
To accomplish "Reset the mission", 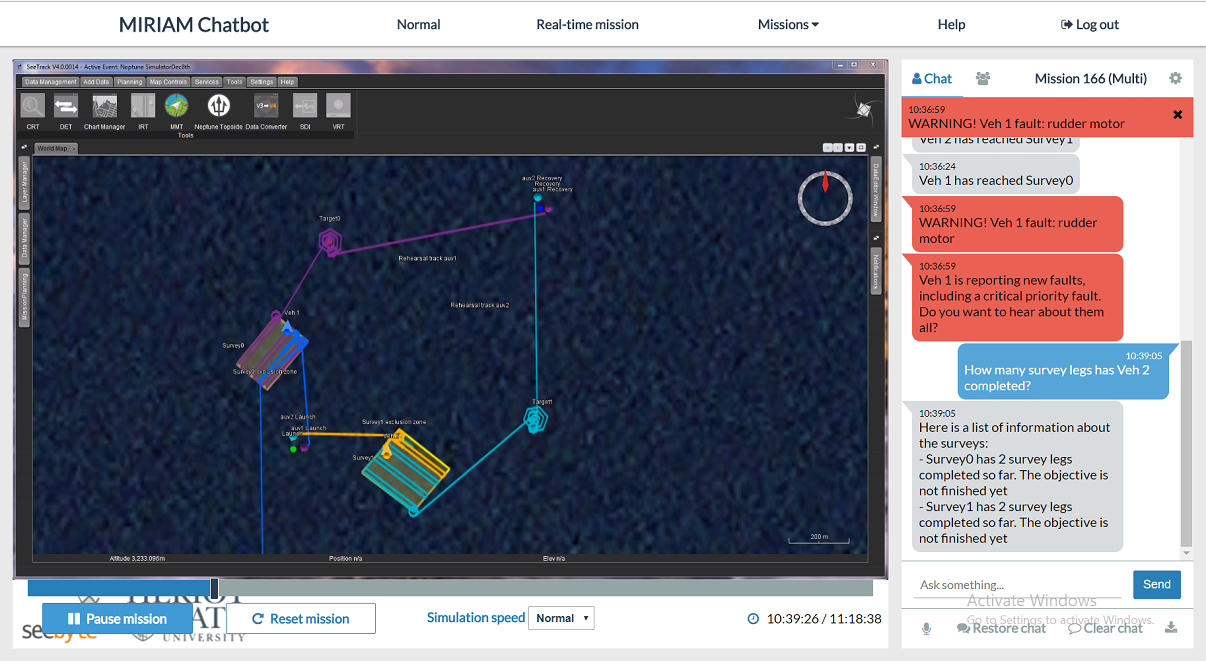I will (301, 619).
